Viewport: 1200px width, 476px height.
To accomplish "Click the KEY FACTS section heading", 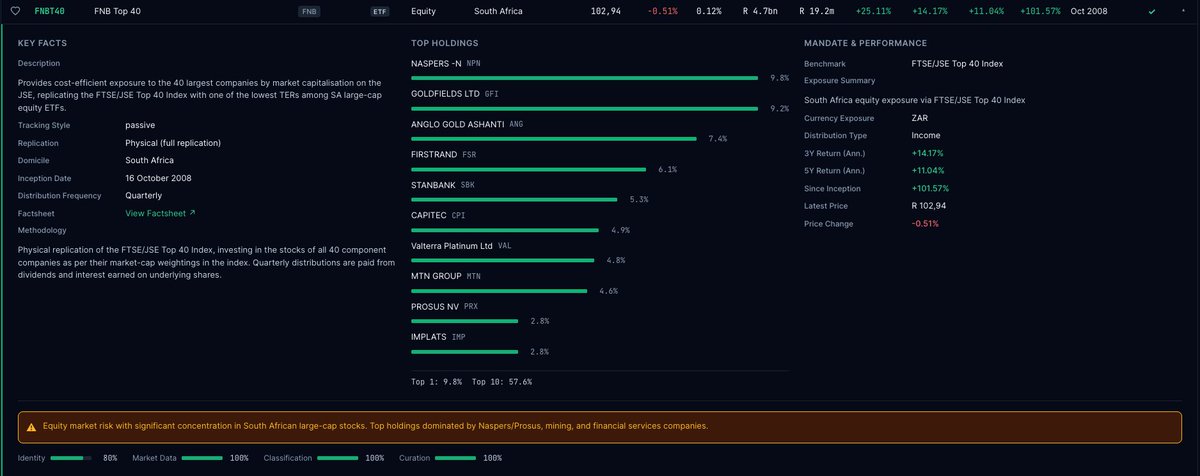I will [x=43, y=43].
